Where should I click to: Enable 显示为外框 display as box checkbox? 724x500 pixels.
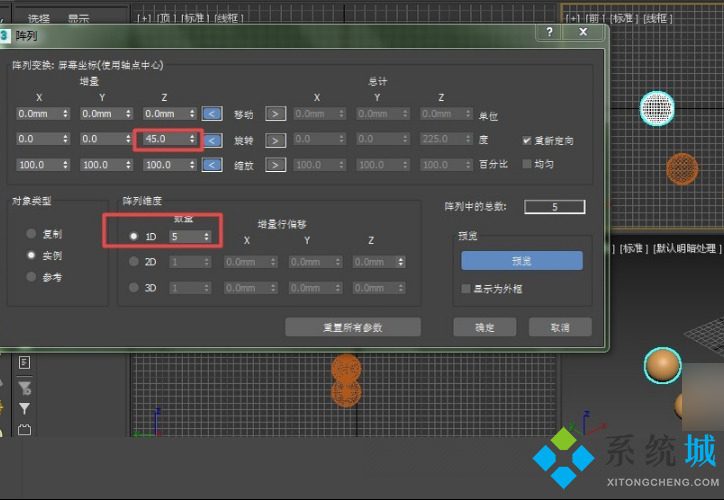pos(466,289)
